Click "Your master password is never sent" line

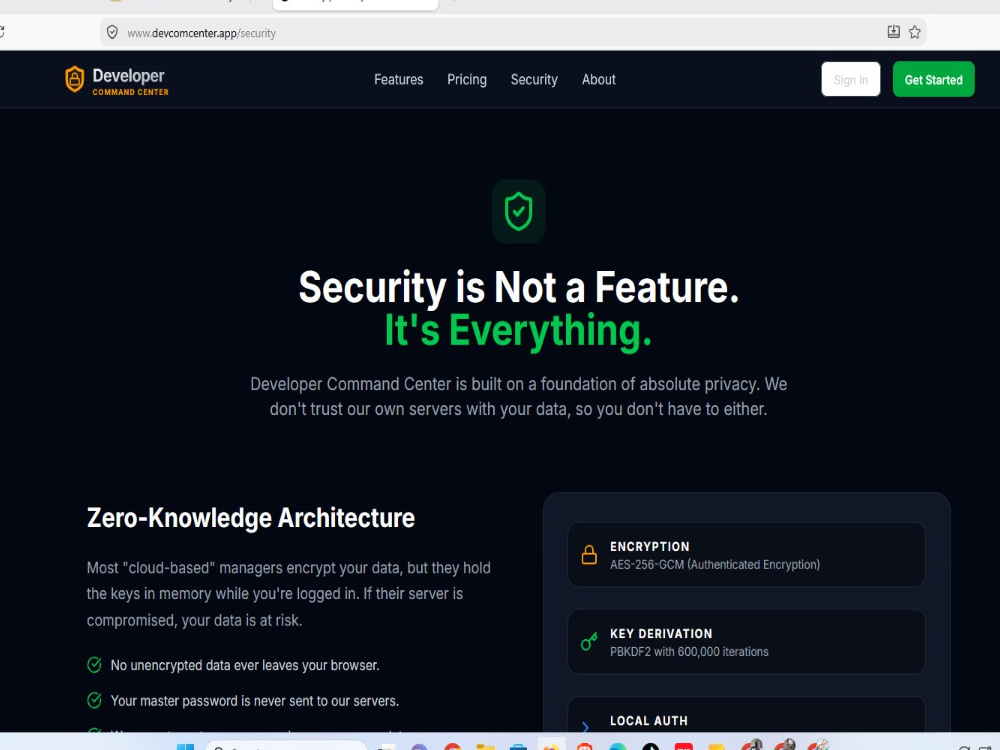(x=254, y=701)
